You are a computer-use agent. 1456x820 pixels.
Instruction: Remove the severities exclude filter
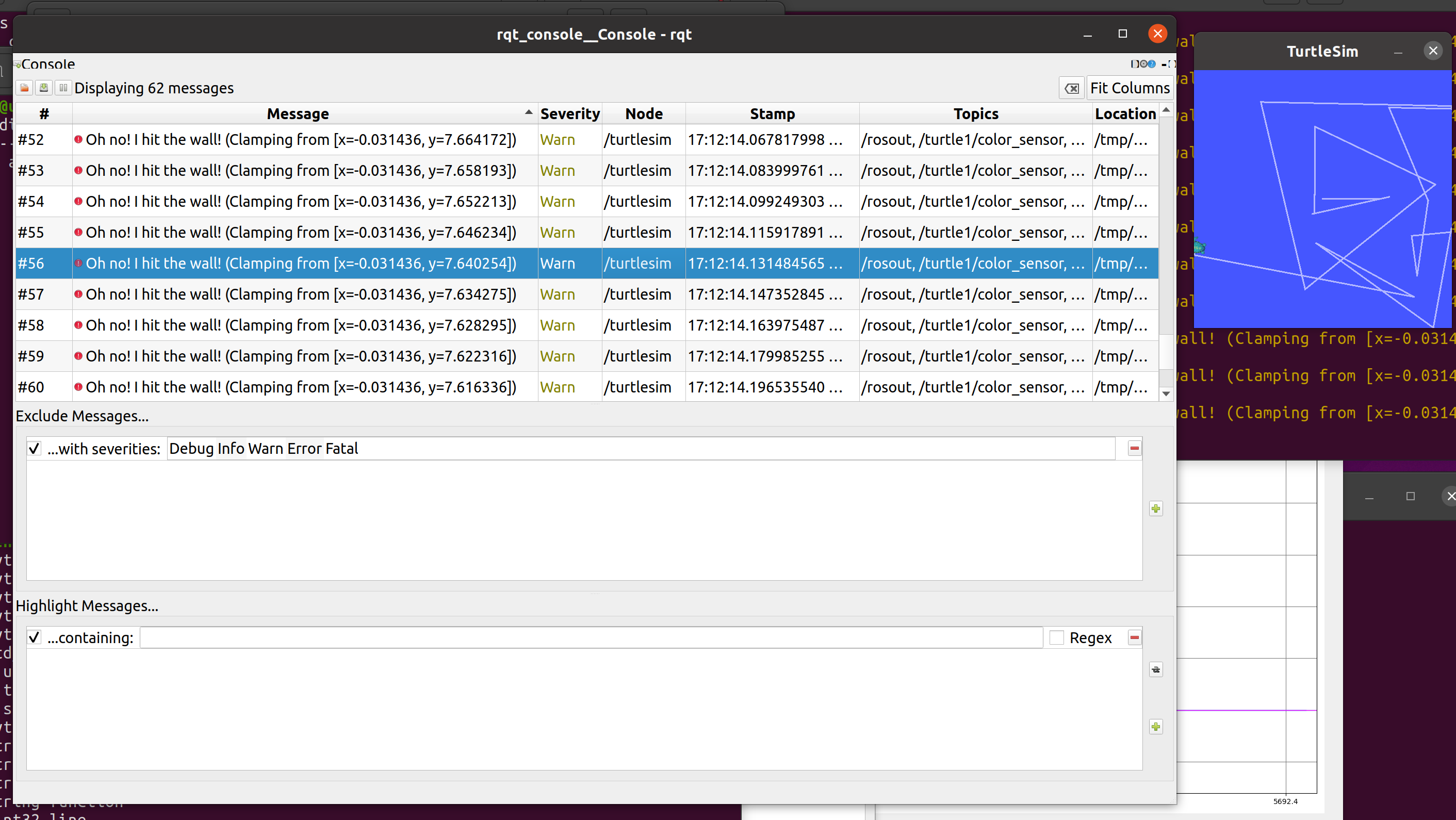click(x=1134, y=448)
